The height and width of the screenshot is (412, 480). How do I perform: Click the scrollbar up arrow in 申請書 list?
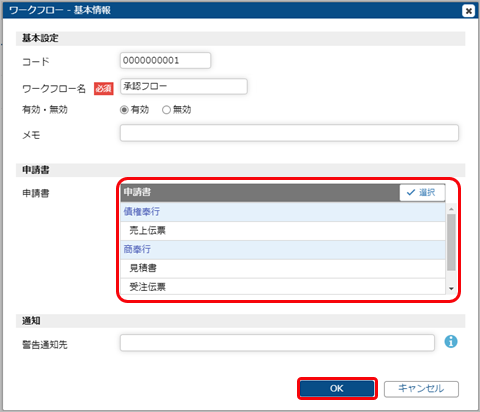451,209
